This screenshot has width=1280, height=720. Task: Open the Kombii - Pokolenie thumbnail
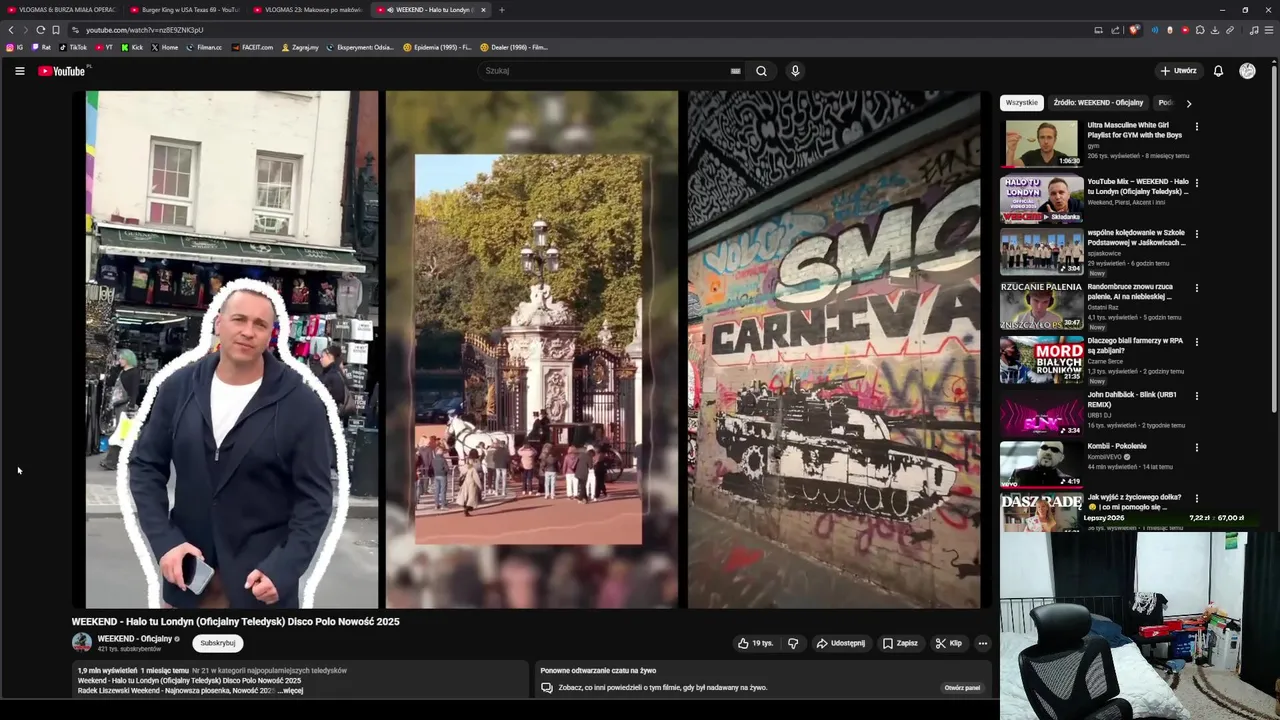click(x=1041, y=464)
